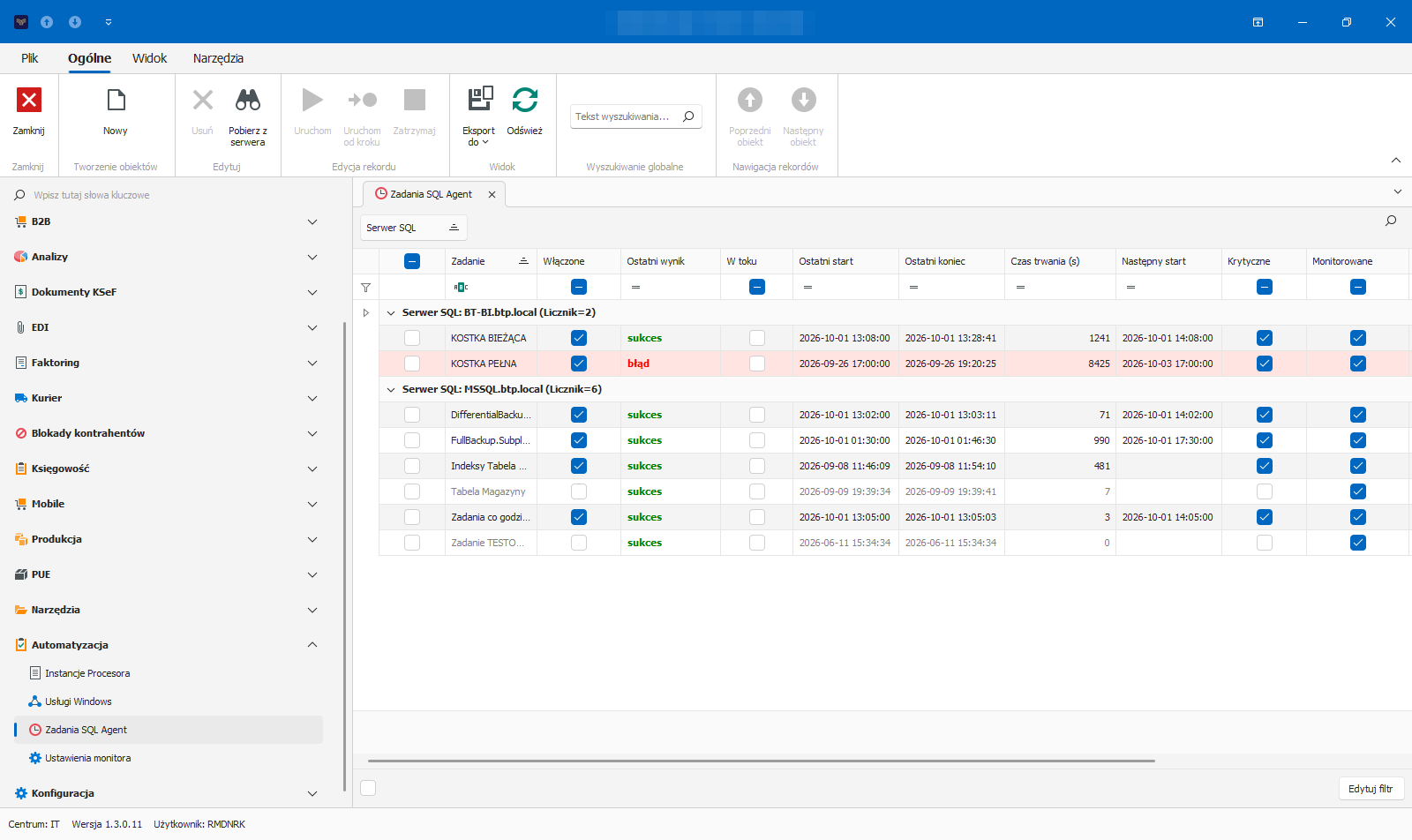
Task: Refresh the view with Odśwież
Action: point(525,112)
